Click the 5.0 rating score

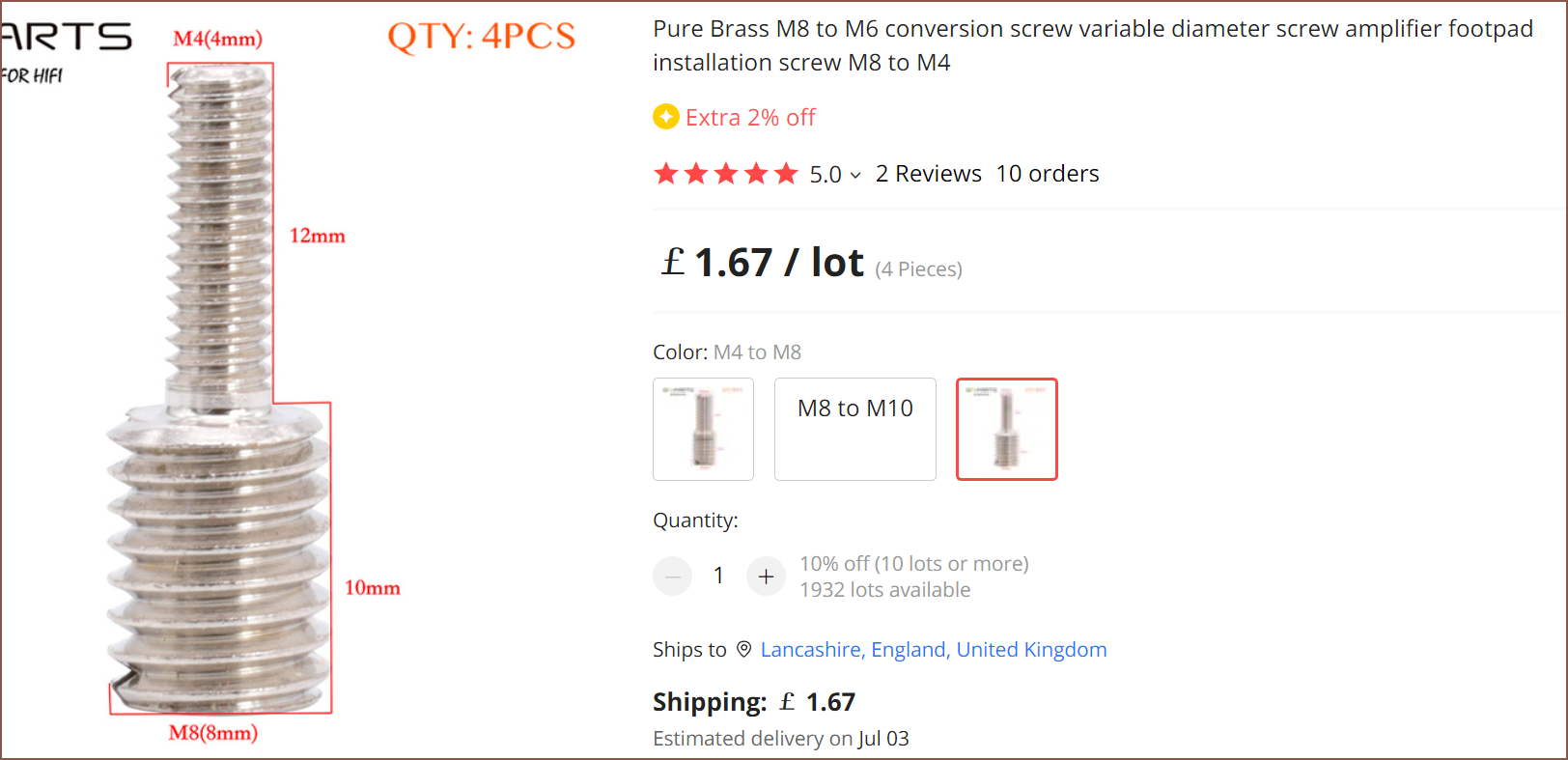[826, 175]
